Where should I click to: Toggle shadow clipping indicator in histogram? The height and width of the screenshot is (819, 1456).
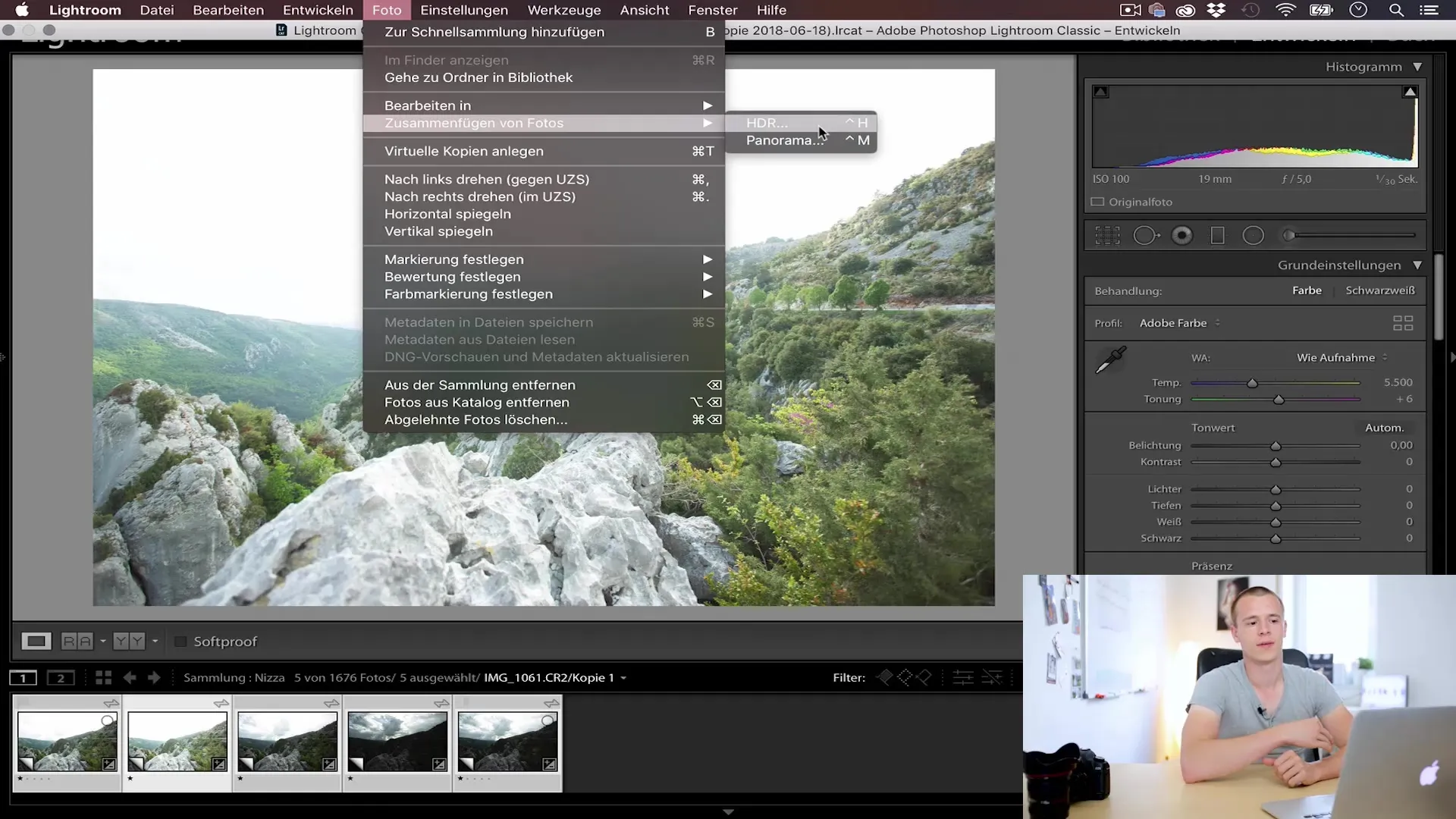click(x=1101, y=92)
